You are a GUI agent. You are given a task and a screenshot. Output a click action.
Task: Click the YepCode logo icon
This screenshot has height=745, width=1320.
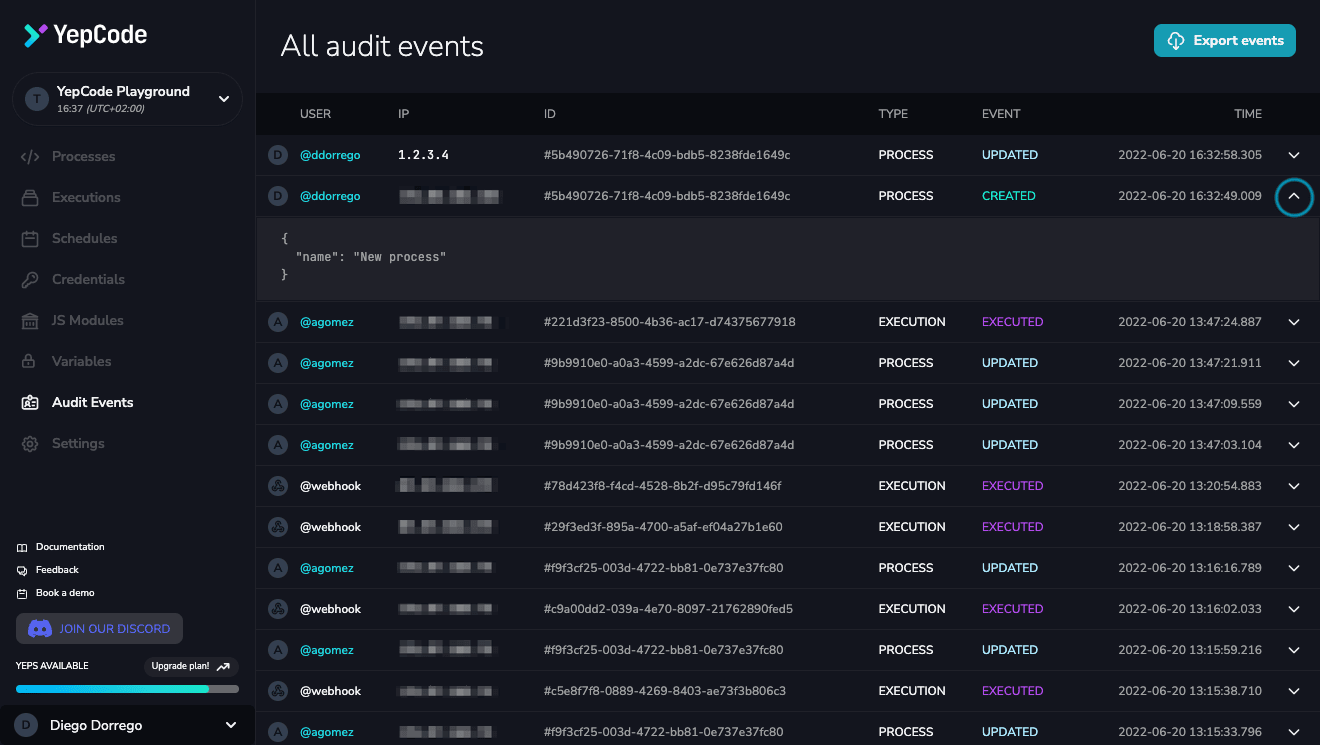35,35
